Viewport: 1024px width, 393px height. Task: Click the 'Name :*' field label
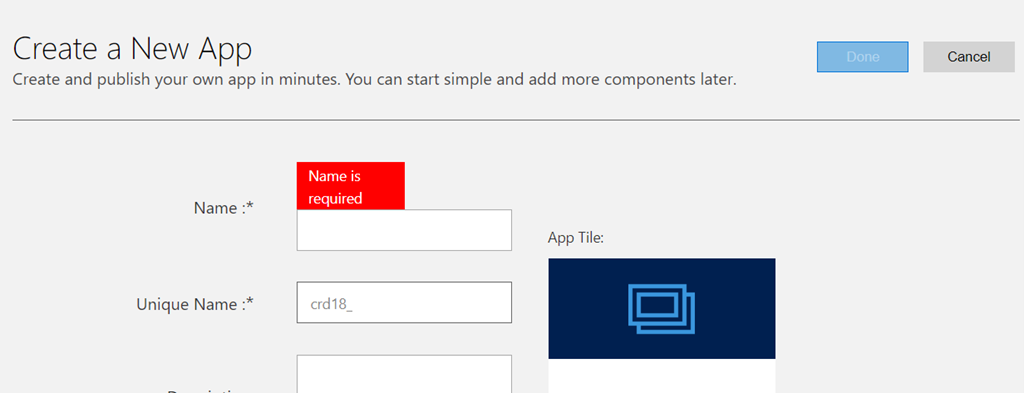(x=223, y=208)
